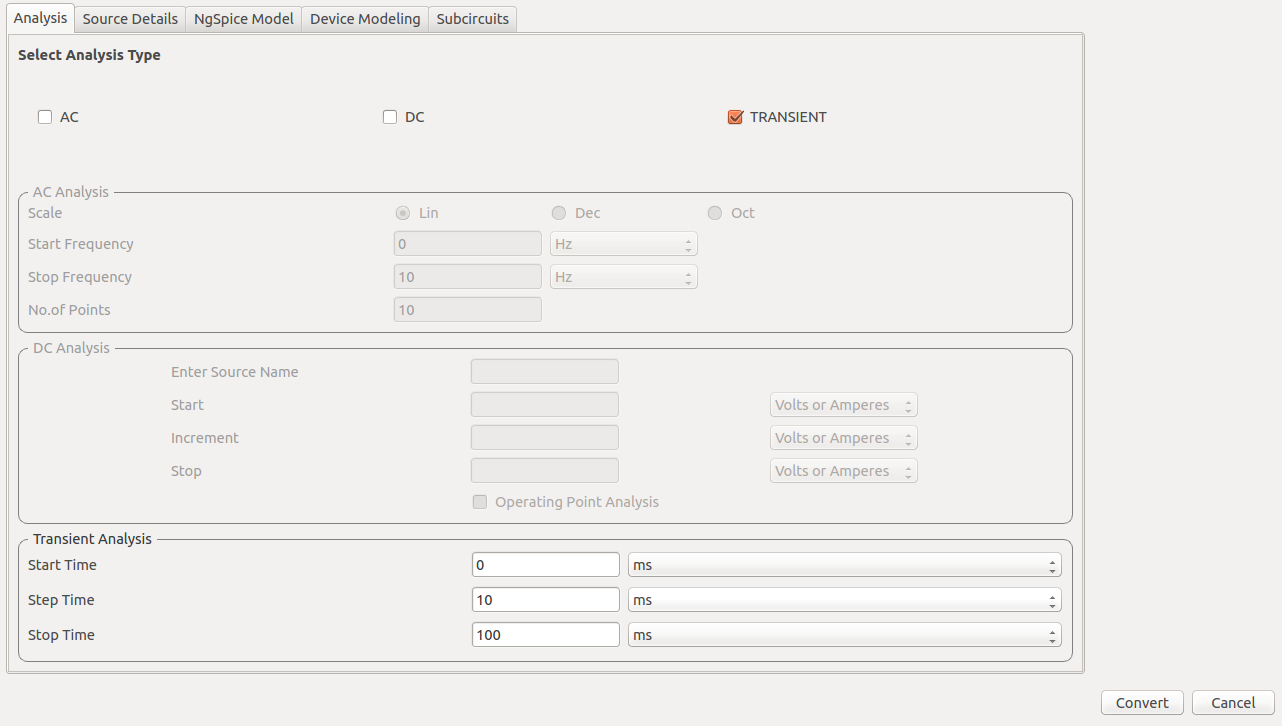Open the Source Details tab
The width and height of the screenshot is (1282, 726).
[130, 19]
